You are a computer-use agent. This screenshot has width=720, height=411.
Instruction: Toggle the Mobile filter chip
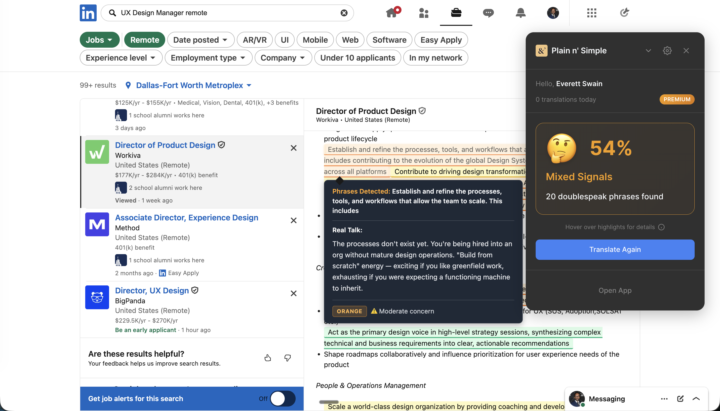315,40
